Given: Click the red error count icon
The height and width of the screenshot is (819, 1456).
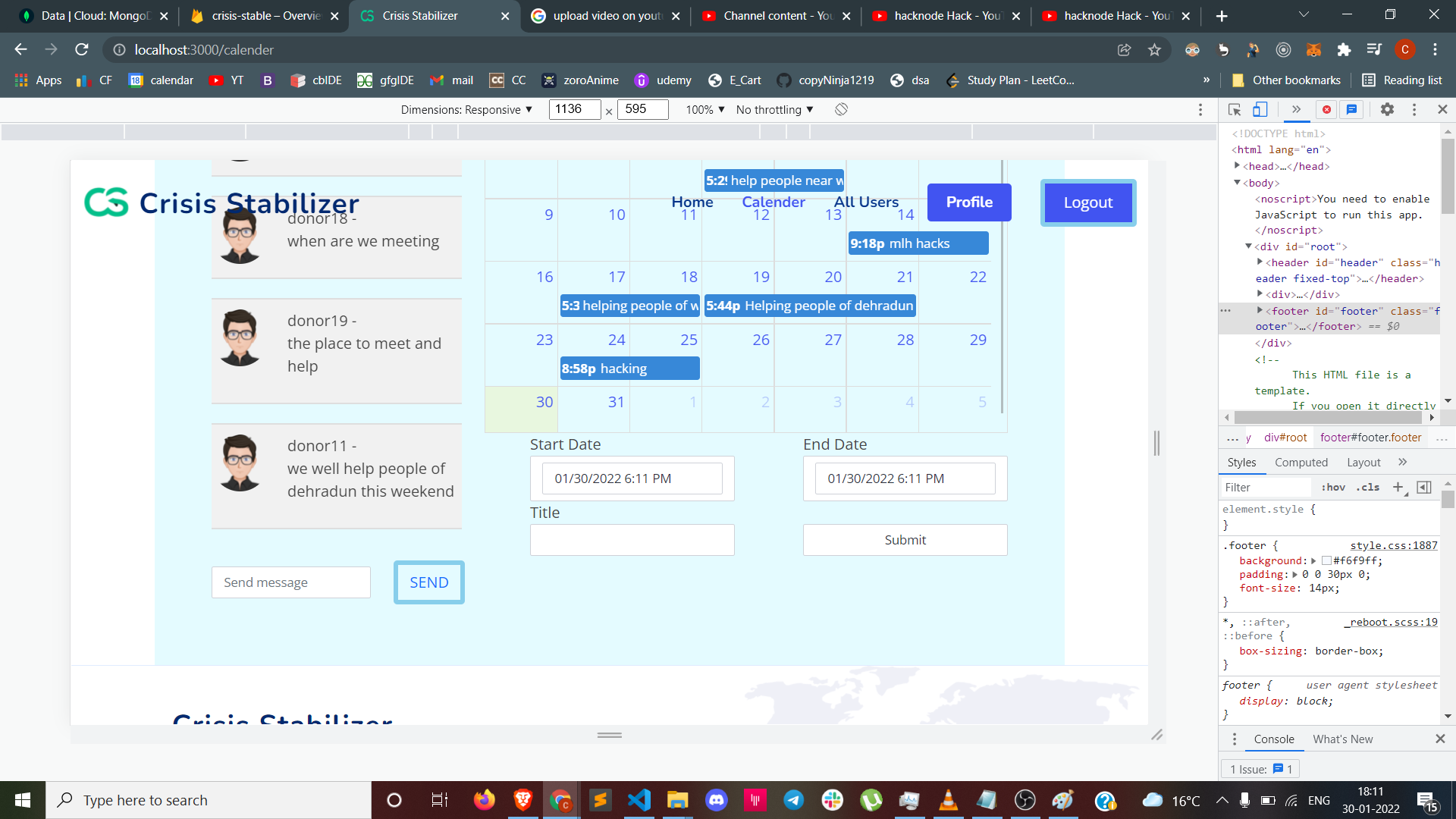Looking at the screenshot, I should (1326, 110).
